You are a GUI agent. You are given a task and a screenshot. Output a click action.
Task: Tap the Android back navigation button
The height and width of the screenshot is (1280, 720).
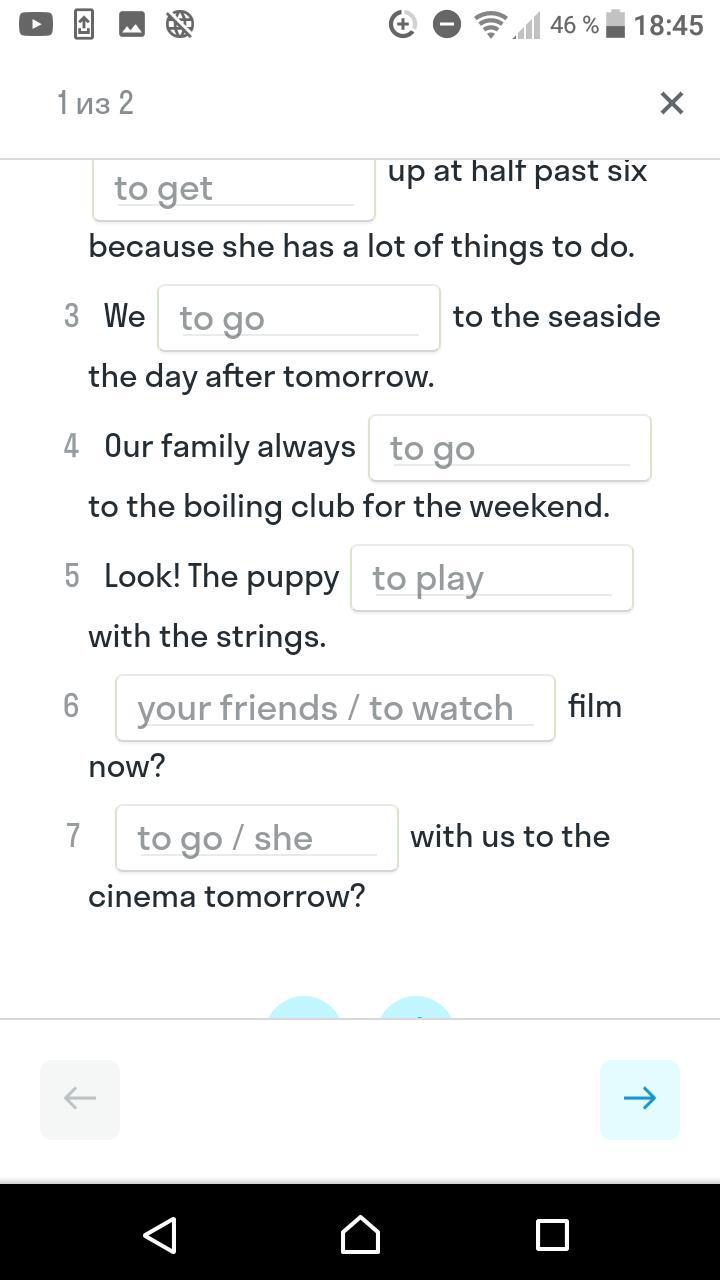[160, 1235]
